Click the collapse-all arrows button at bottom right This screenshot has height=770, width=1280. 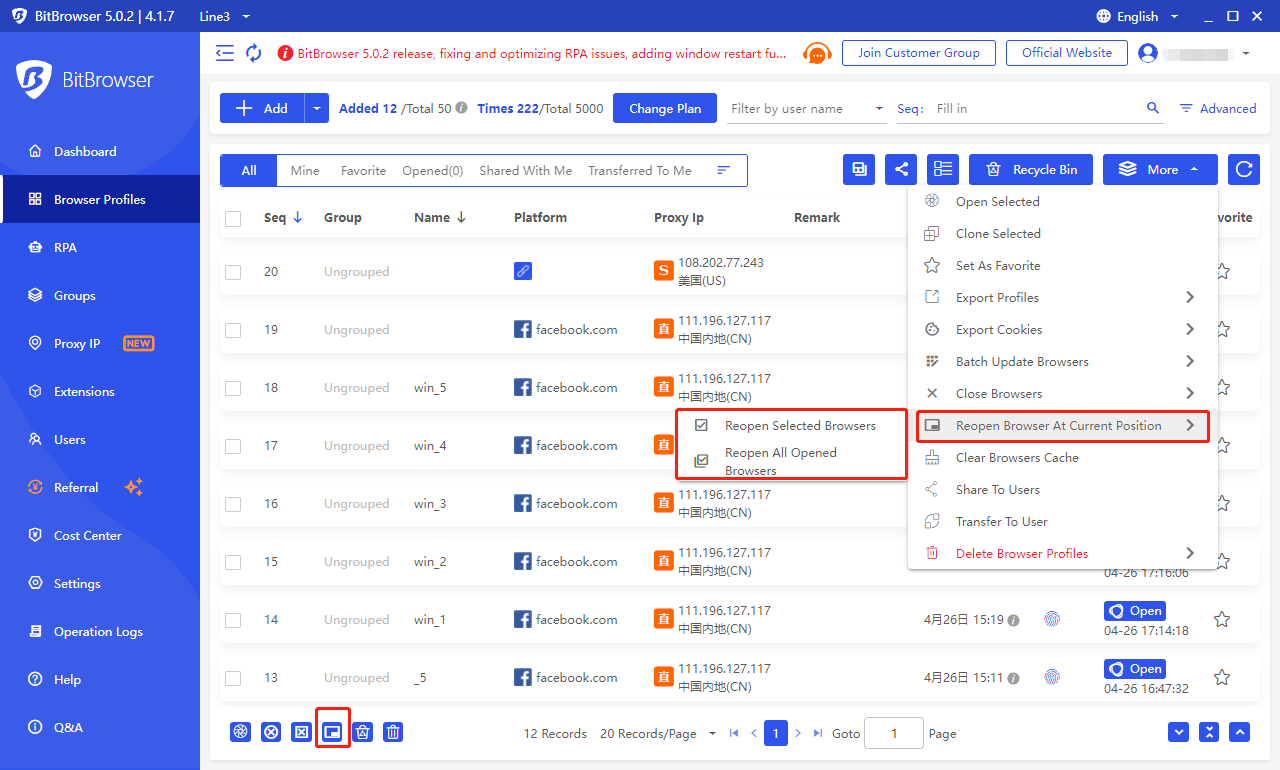click(1210, 733)
